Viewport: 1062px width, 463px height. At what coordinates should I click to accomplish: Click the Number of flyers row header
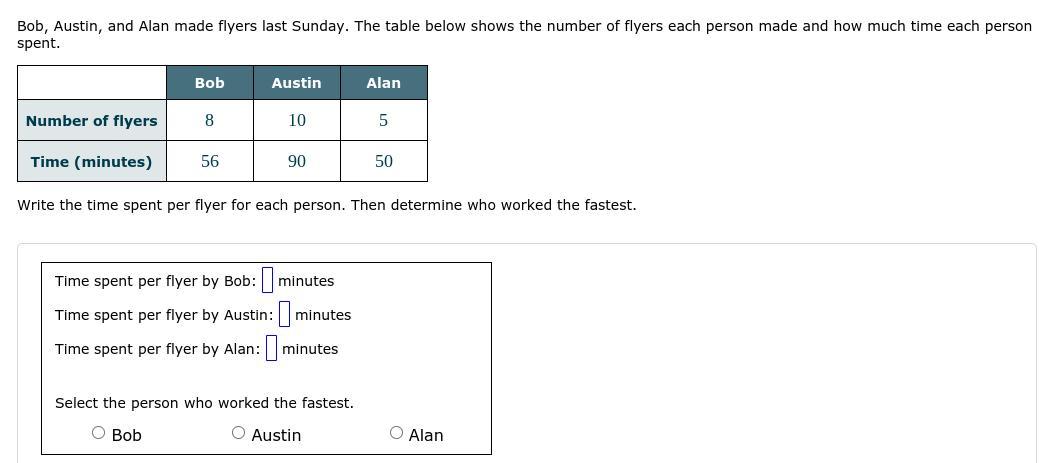(91, 120)
